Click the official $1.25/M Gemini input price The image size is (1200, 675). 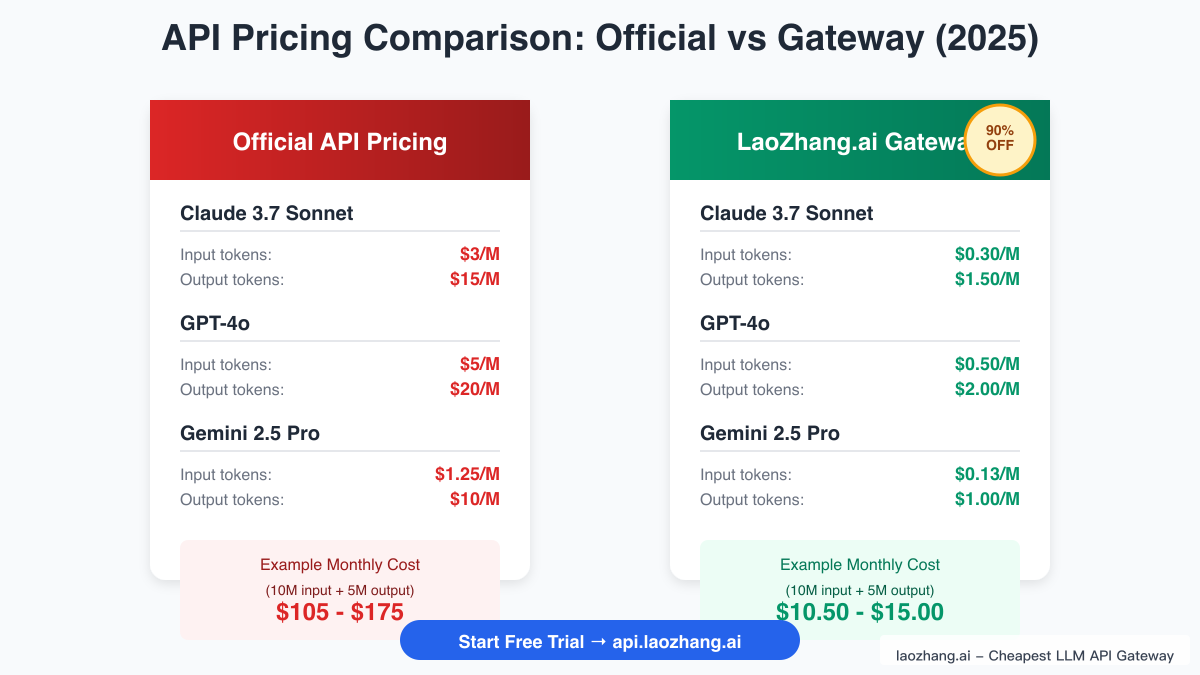pyautogui.click(x=467, y=474)
